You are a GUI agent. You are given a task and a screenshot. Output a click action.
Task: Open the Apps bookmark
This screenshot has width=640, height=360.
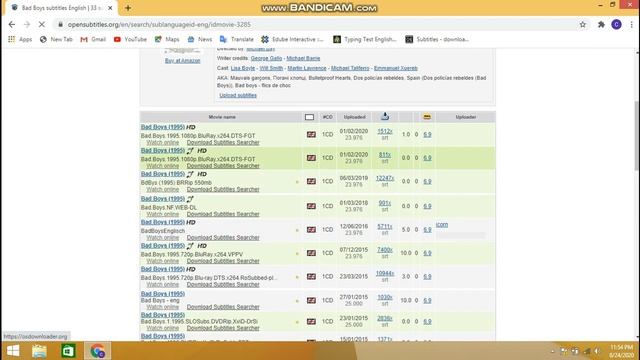pos(20,39)
